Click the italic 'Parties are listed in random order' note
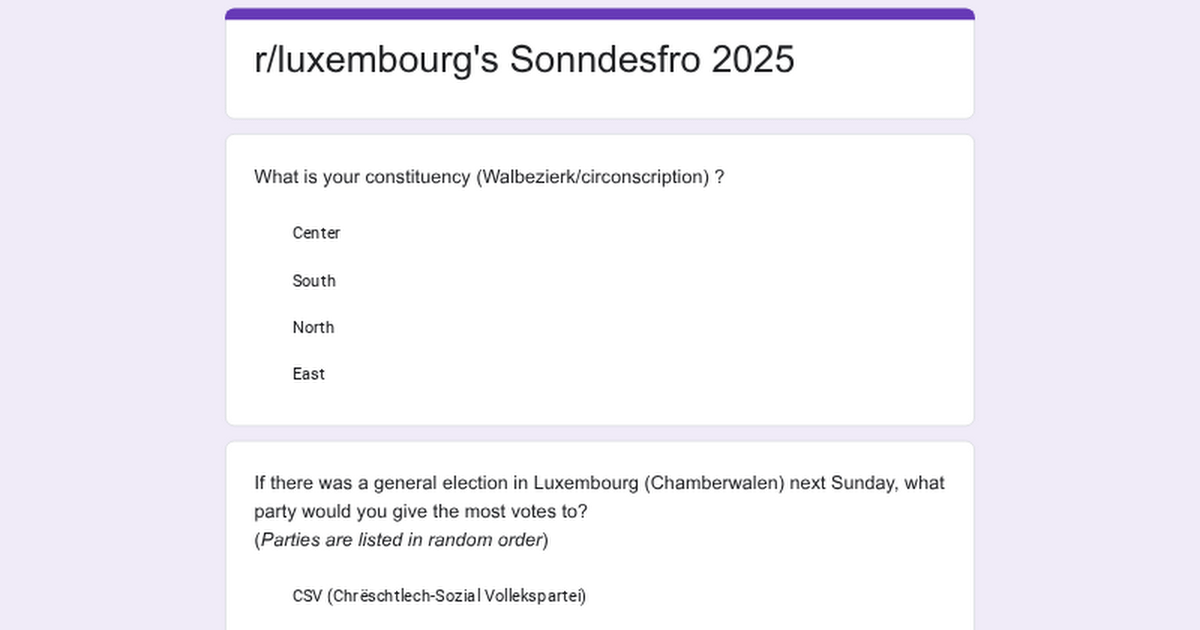Image resolution: width=1200 pixels, height=630 pixels. click(x=403, y=540)
